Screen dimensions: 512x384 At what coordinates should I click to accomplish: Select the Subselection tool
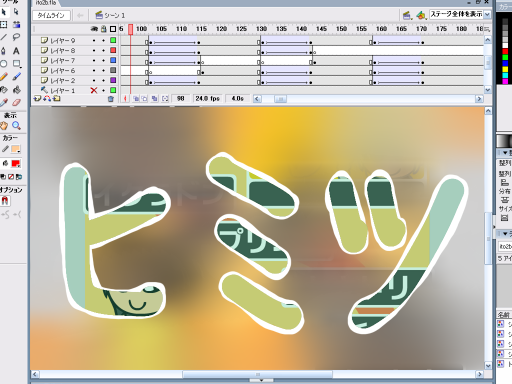(16, 12)
